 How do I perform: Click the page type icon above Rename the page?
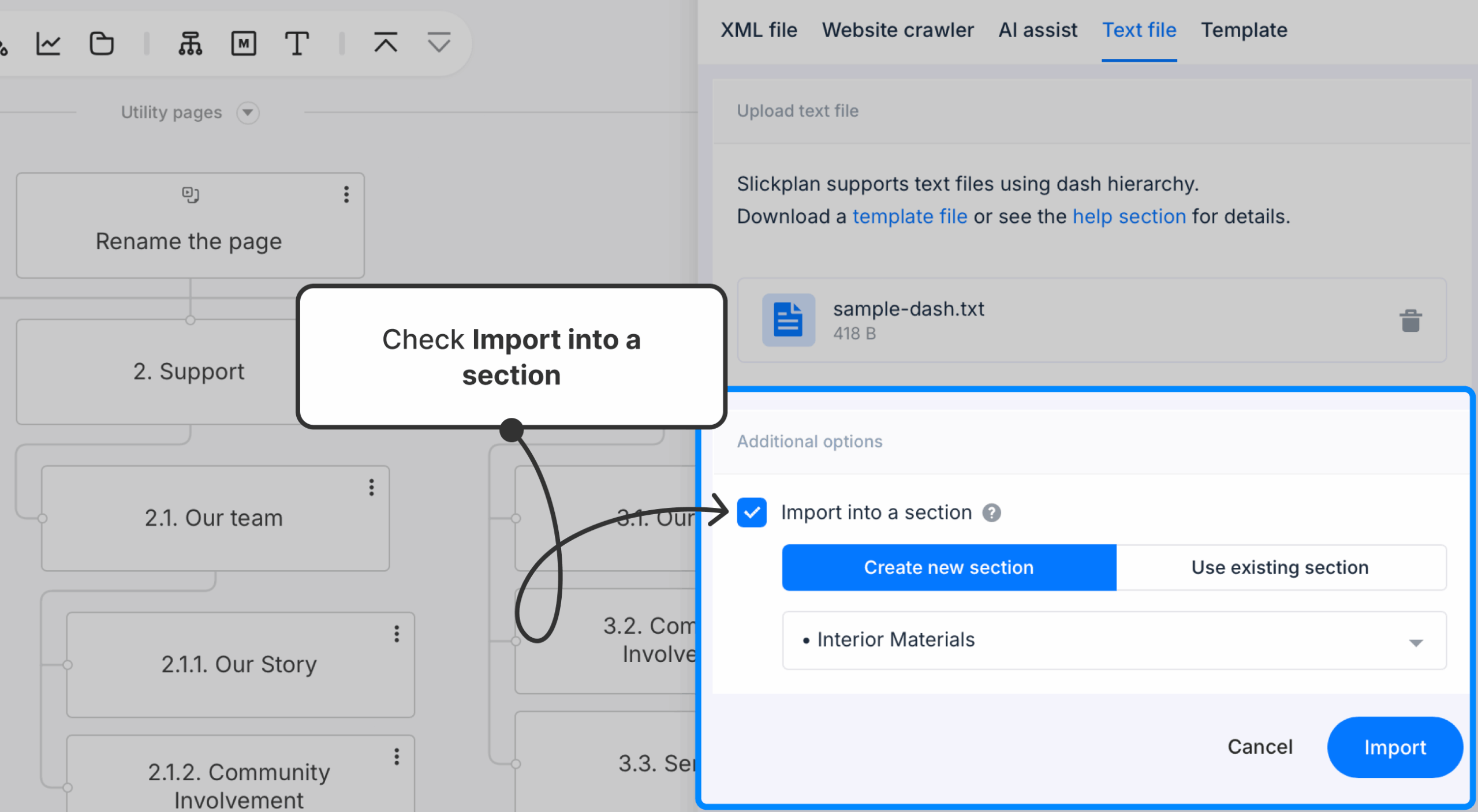coord(190,194)
